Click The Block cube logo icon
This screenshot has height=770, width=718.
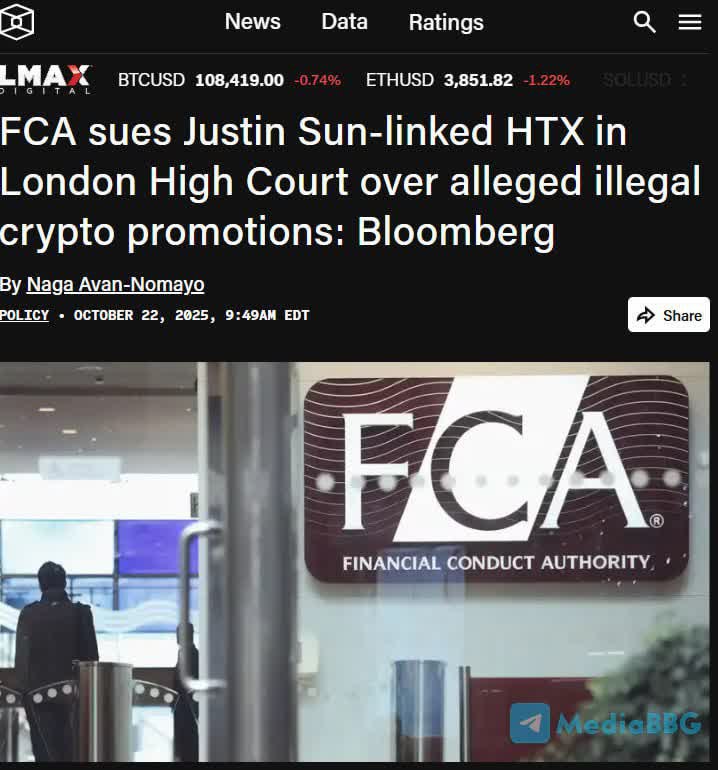17,22
